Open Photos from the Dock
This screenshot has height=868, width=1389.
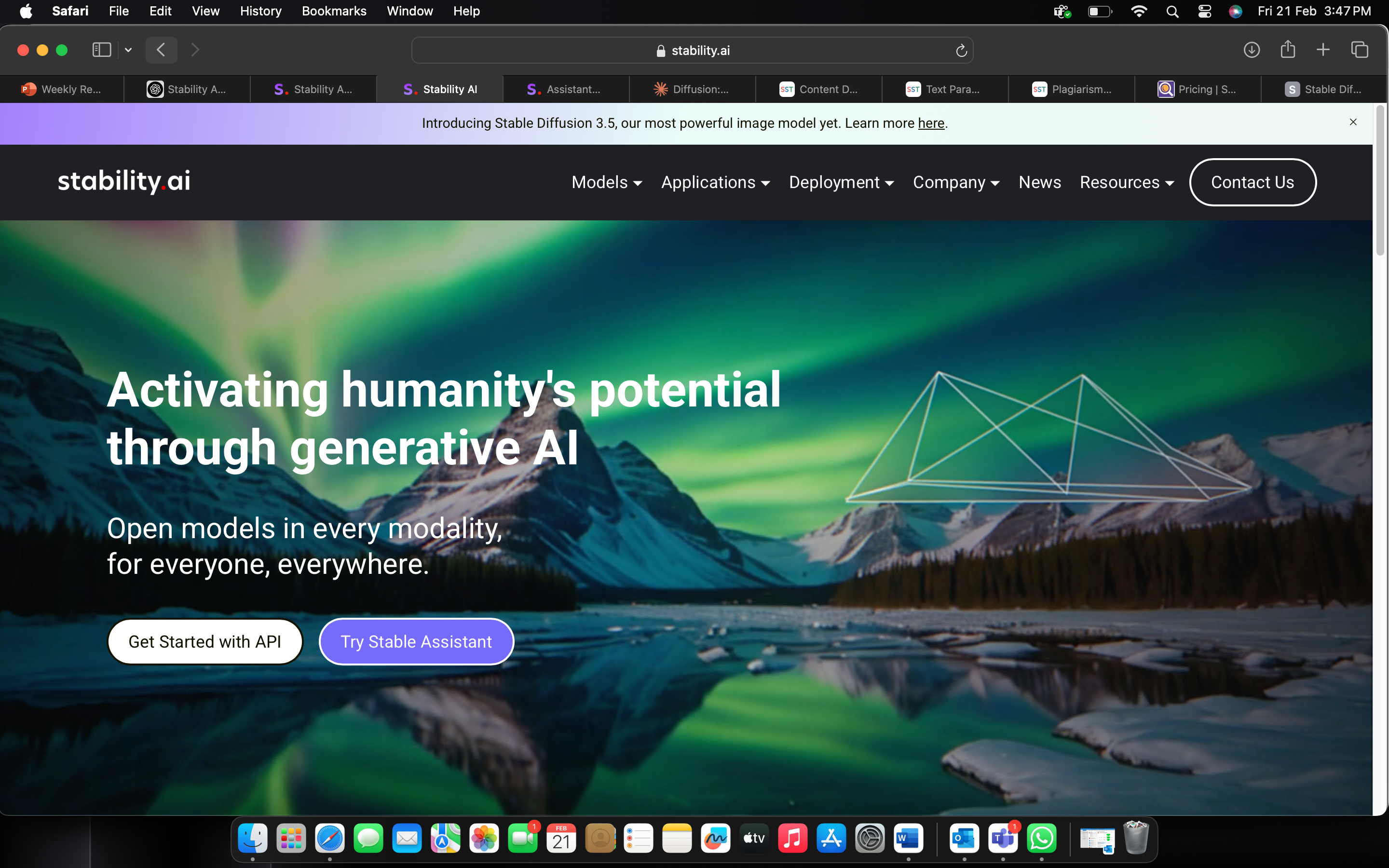point(484,839)
